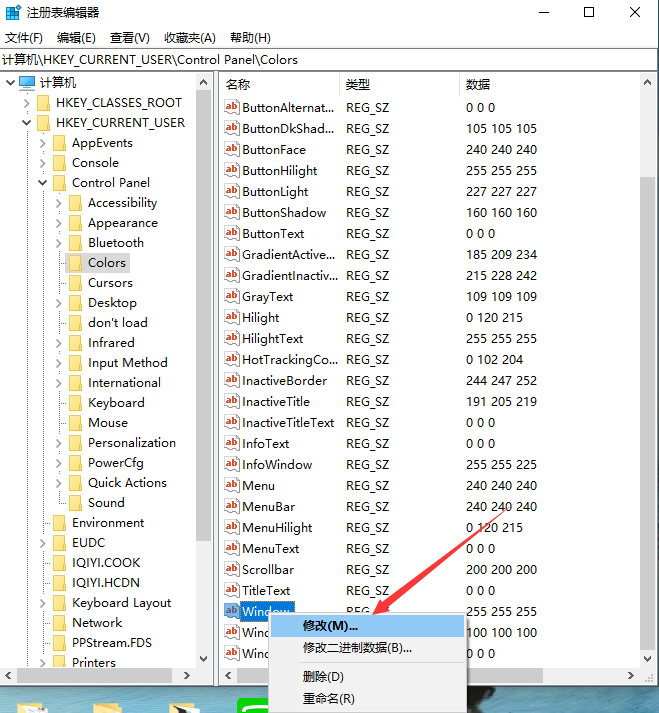Screen dimensions: 659x713
Task: Collapse the HKEY_CURRENT_USER node
Action: click(x=27, y=123)
